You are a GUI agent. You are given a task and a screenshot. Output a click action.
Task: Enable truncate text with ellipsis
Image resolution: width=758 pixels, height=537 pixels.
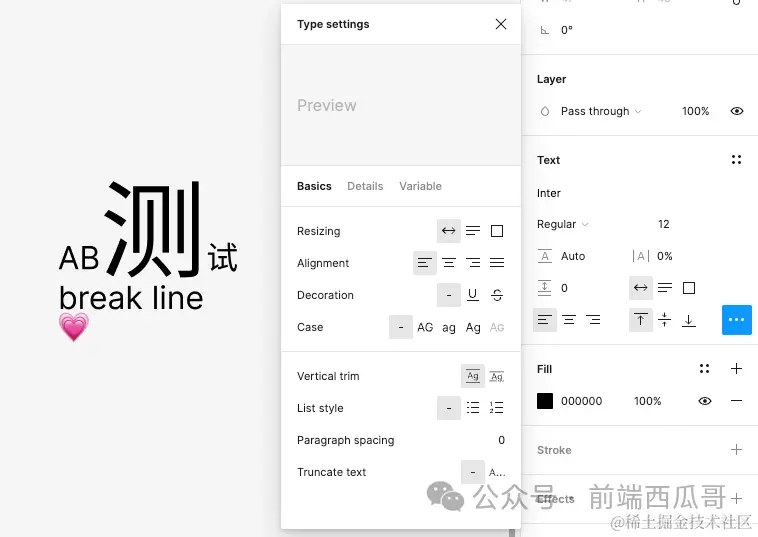pyautogui.click(x=497, y=472)
